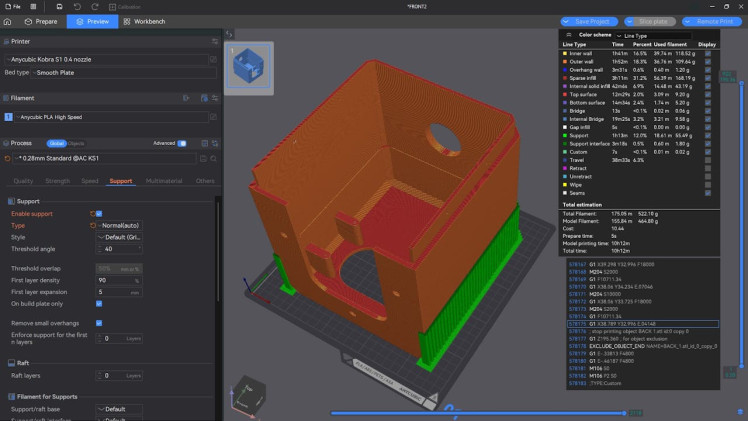Click edit icon beside Anycubic PLA High Speed
The width and height of the screenshot is (748, 421).
click(x=213, y=117)
